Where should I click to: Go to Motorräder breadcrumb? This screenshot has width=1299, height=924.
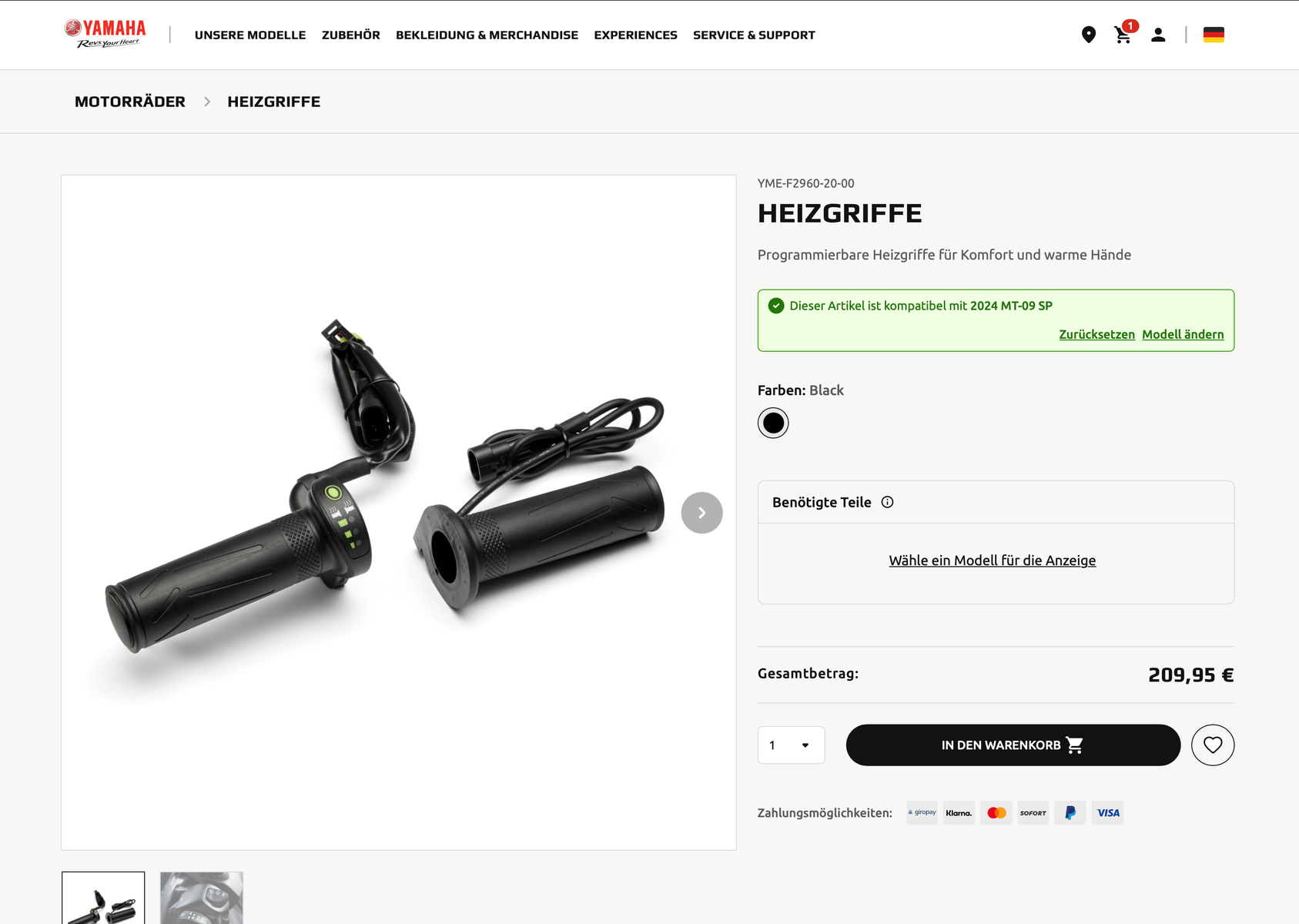pos(130,102)
